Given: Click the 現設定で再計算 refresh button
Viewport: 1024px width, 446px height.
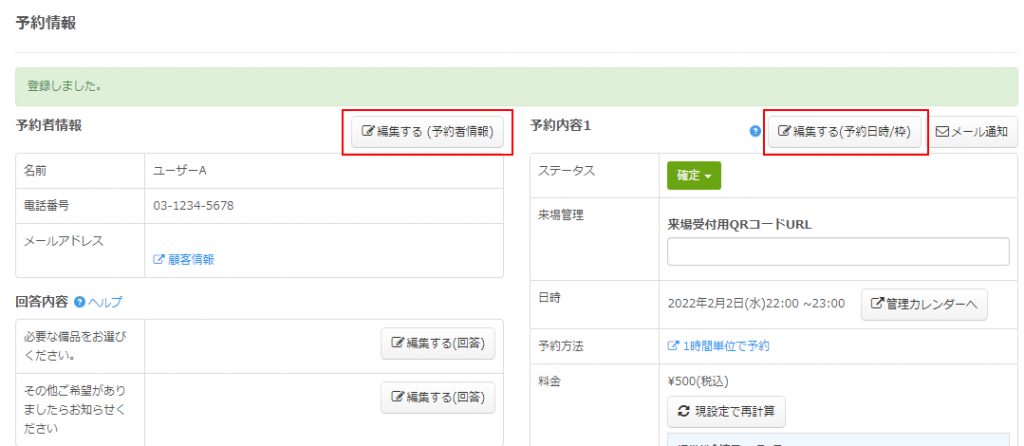Looking at the screenshot, I should pyautogui.click(x=726, y=411).
